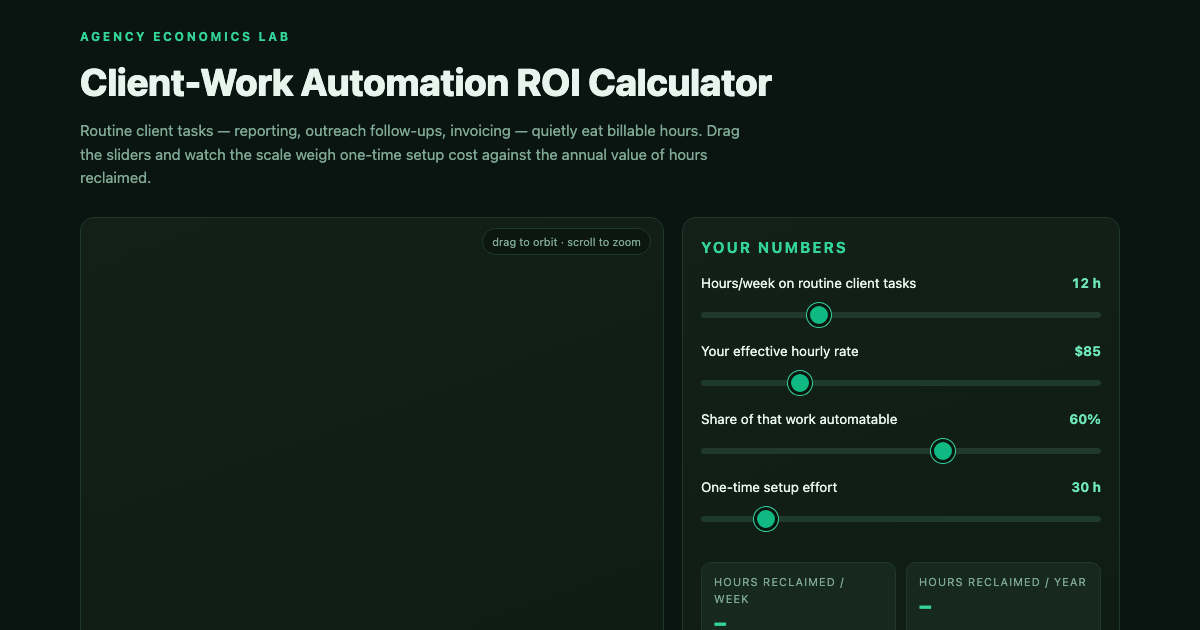Click the 'Hours reclaimed / week' card

pos(798,596)
